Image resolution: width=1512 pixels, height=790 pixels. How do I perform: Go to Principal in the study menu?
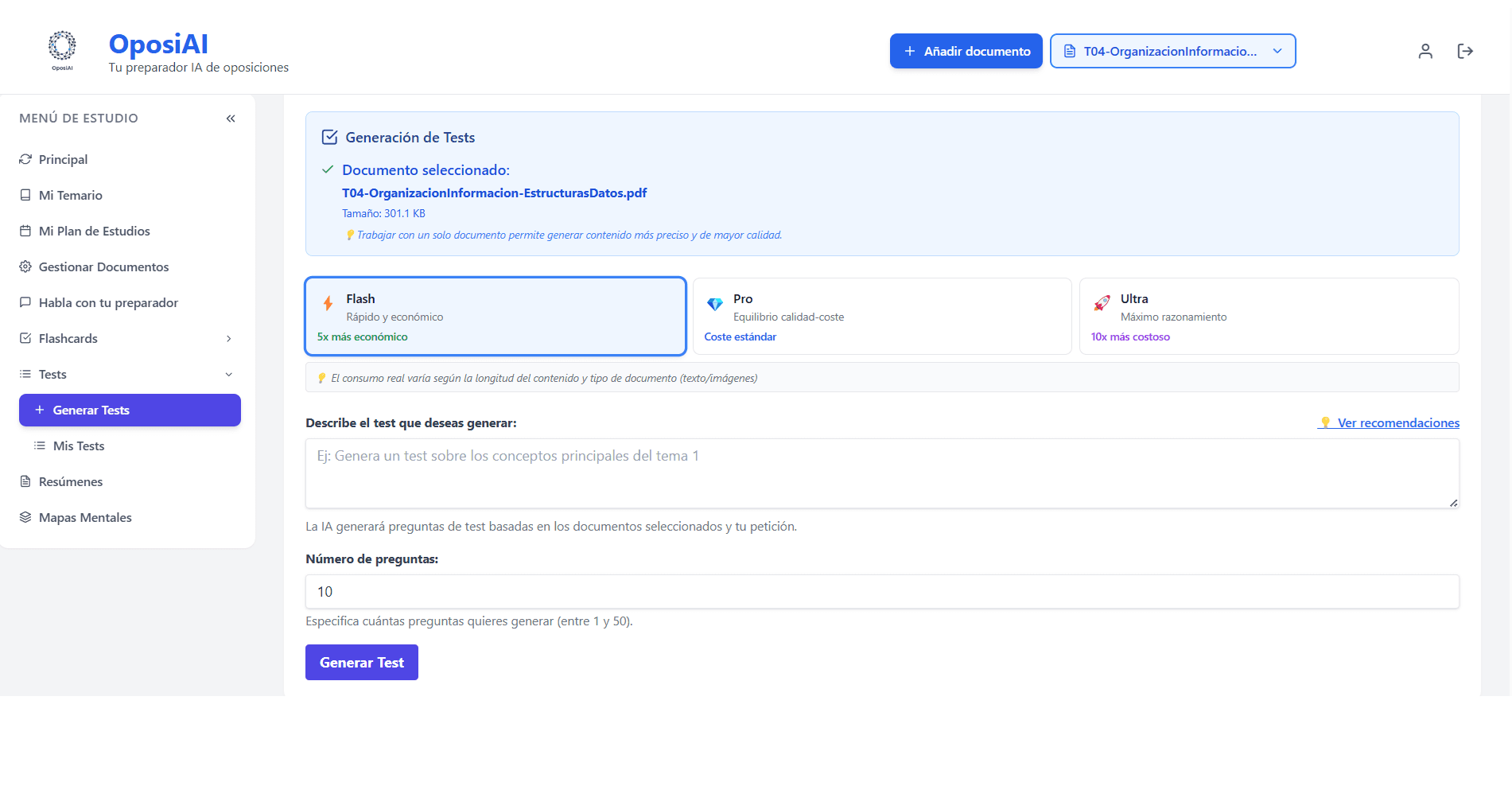63,159
